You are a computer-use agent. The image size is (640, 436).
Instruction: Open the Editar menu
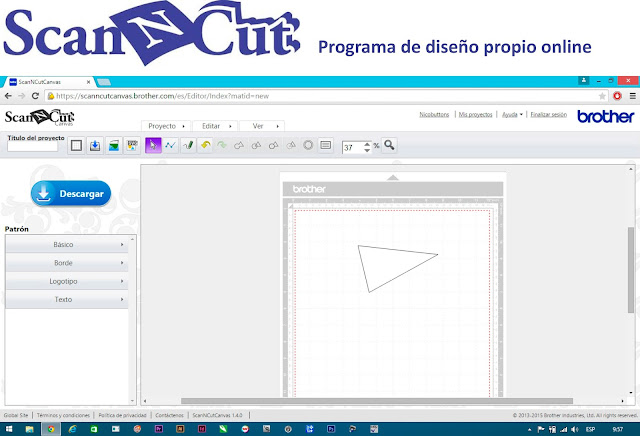[215, 126]
